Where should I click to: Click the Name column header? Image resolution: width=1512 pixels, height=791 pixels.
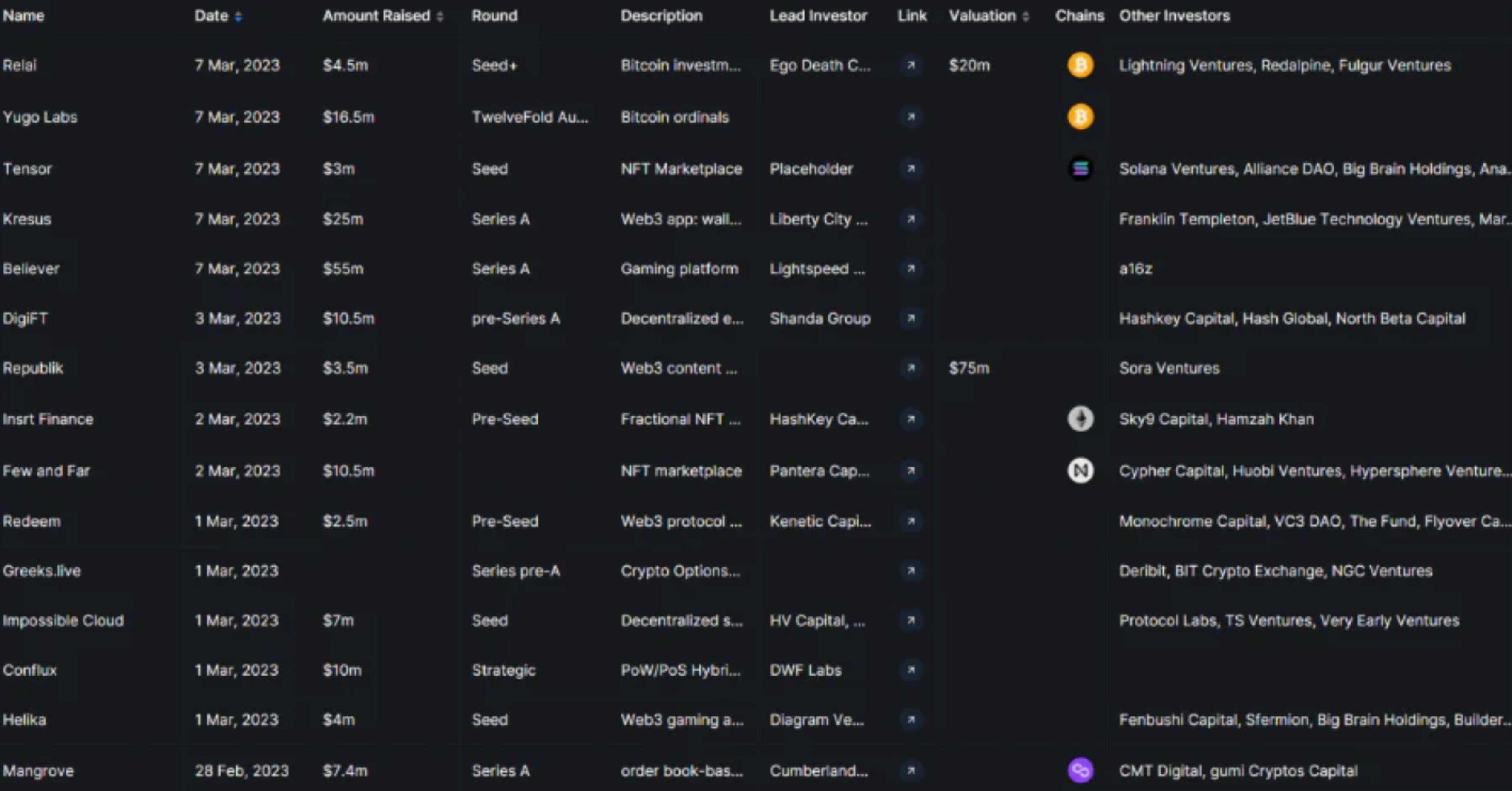coord(23,16)
